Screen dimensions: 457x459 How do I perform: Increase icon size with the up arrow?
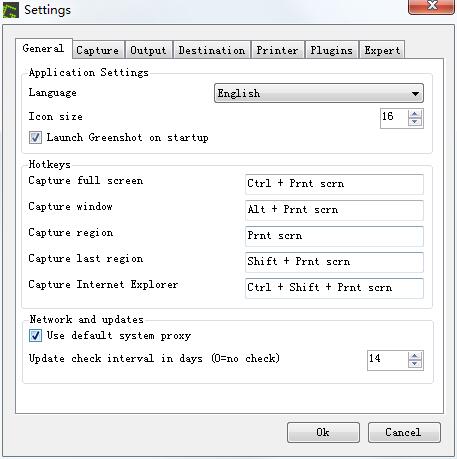(415, 114)
